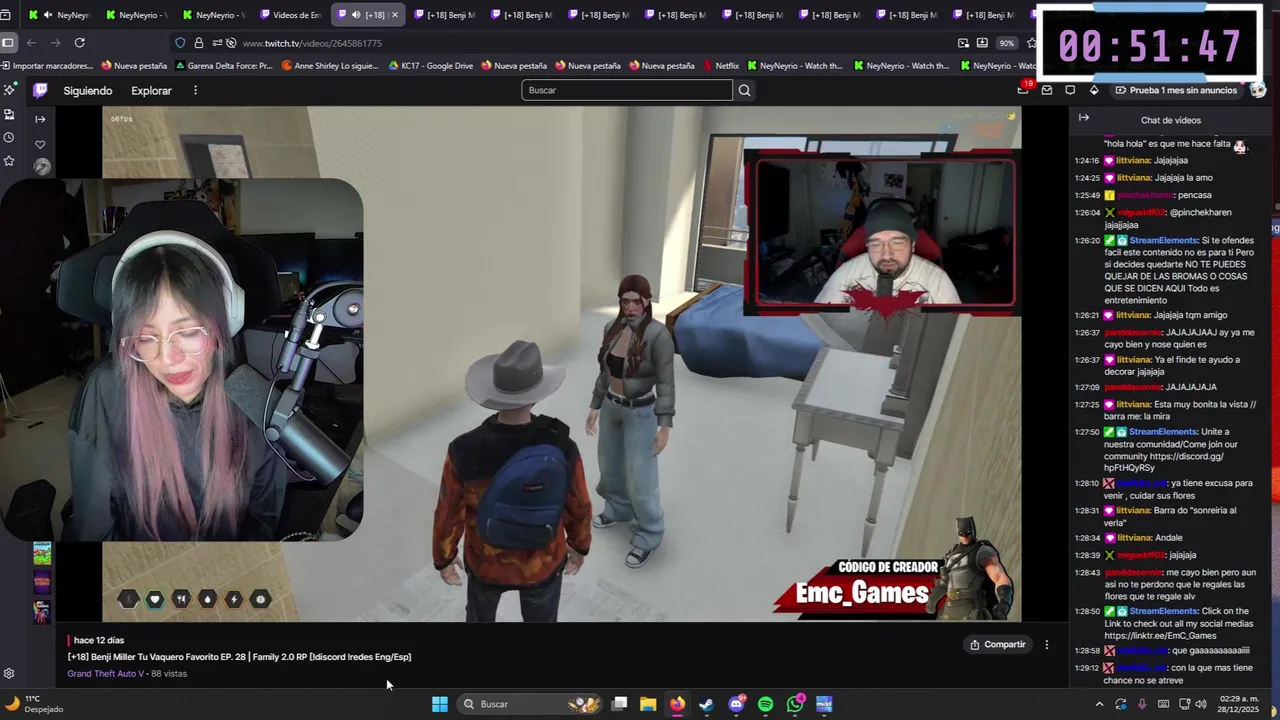
Task: Mute the active [+18] tab audio icon
Action: click(x=356, y=15)
